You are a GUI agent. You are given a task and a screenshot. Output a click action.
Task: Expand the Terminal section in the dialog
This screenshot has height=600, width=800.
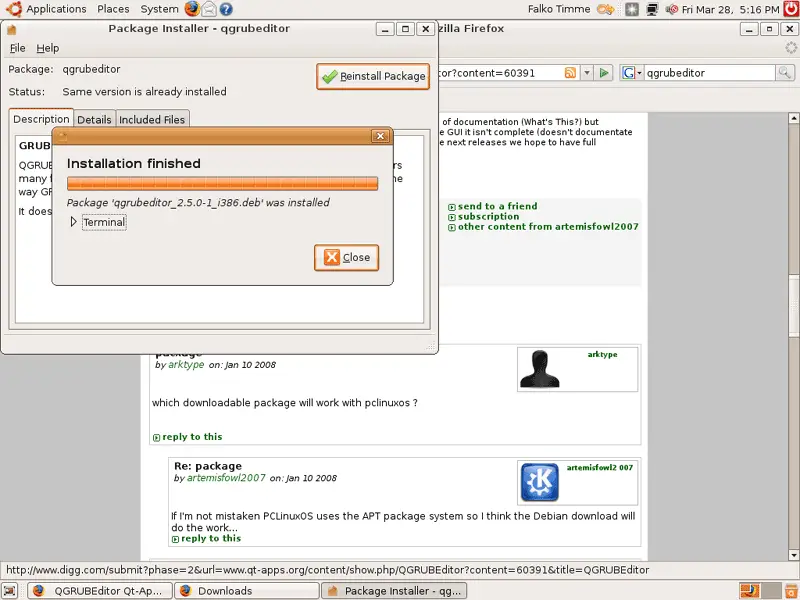(x=73, y=222)
